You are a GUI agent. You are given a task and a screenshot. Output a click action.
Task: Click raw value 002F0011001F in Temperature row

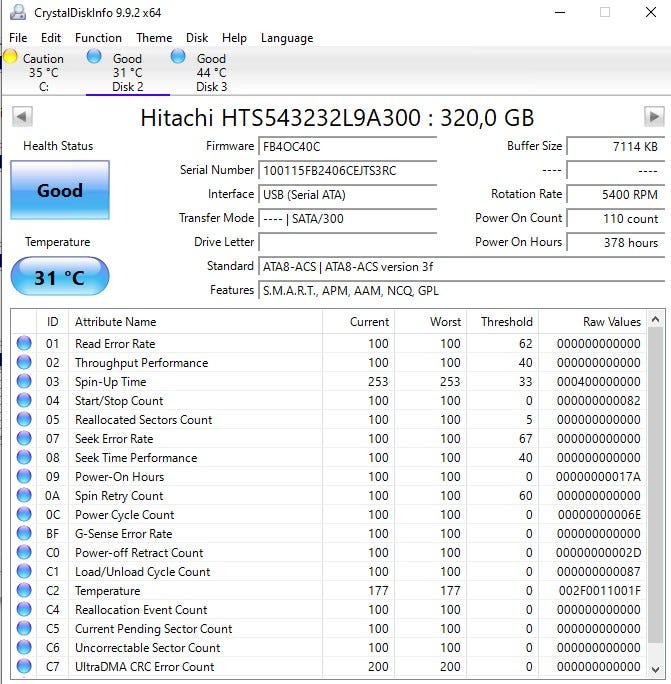[599, 591]
